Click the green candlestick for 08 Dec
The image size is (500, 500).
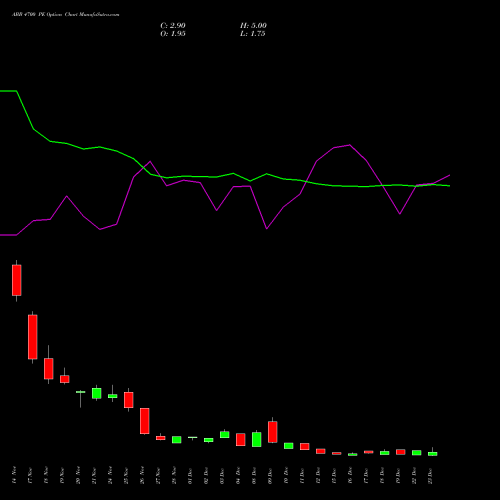[x=257, y=439]
